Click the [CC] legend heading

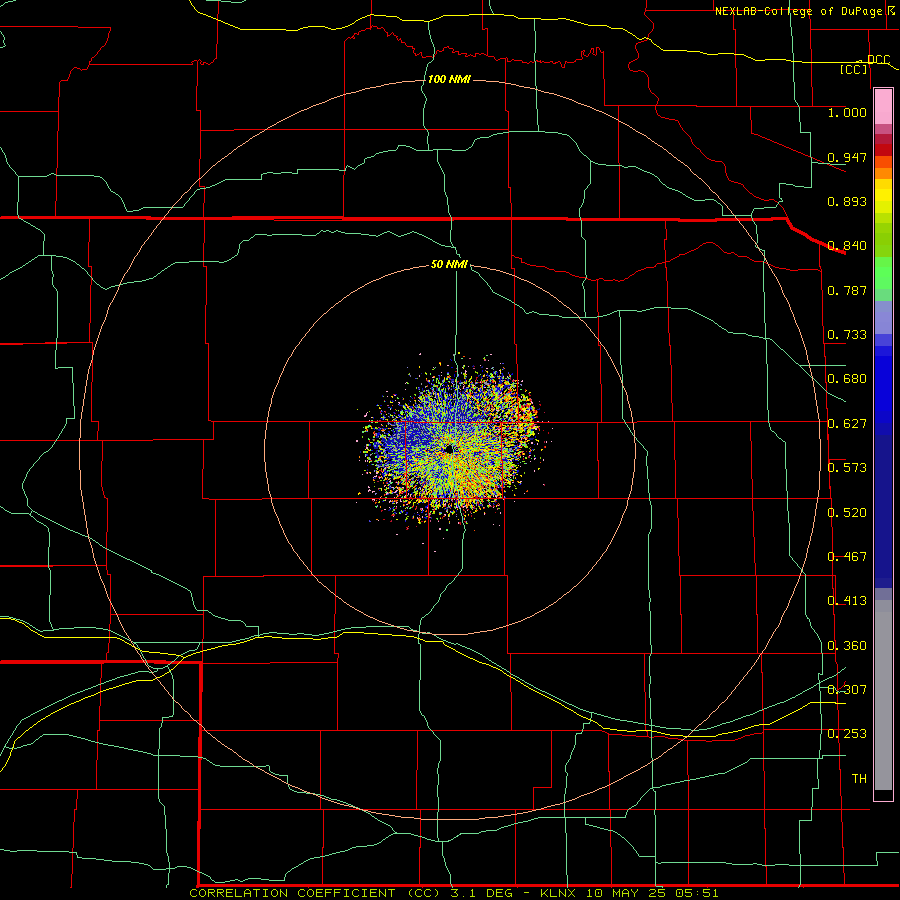[x=853, y=69]
